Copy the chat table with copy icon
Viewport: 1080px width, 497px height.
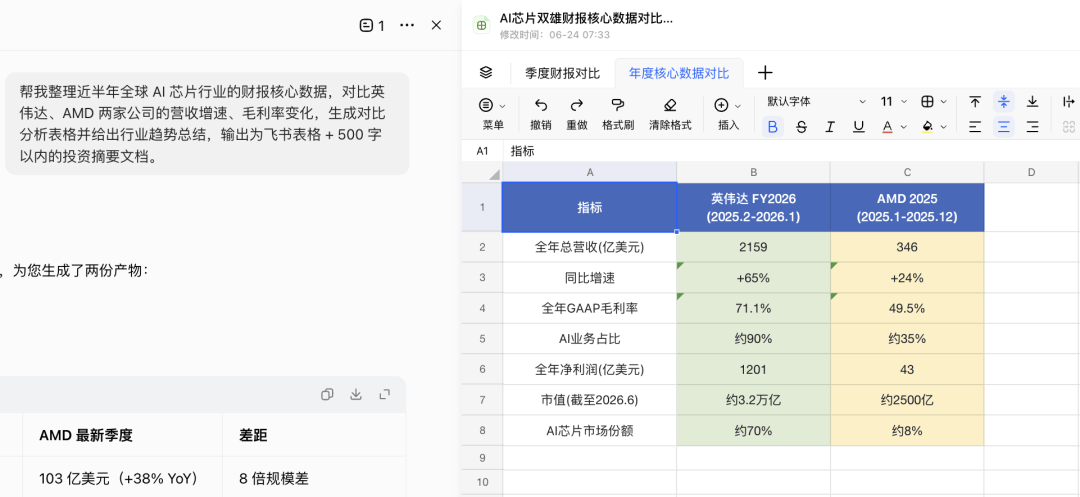click(x=327, y=394)
